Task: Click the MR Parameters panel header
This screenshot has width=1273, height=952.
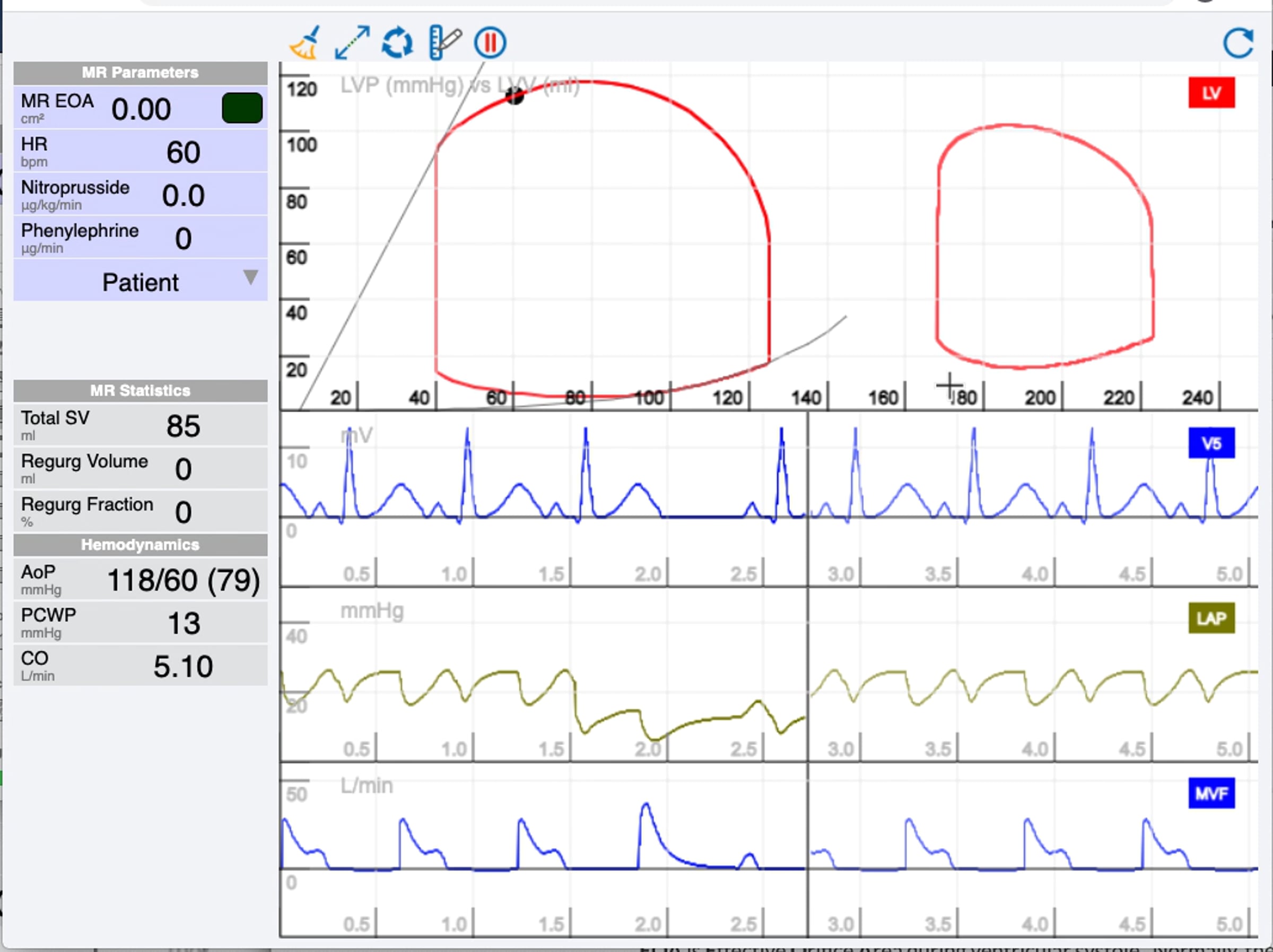Action: (x=141, y=73)
